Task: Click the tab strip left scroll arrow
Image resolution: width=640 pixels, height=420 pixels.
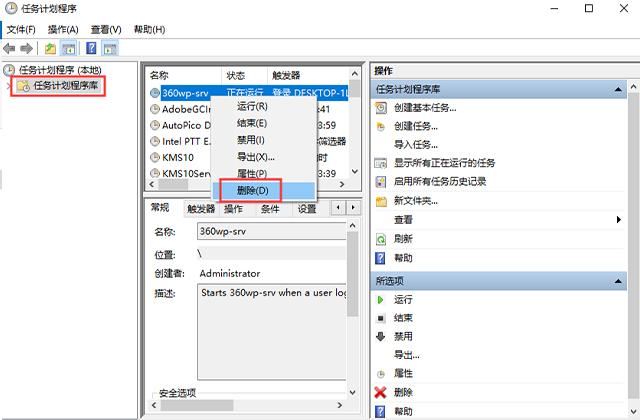Action: (338, 208)
